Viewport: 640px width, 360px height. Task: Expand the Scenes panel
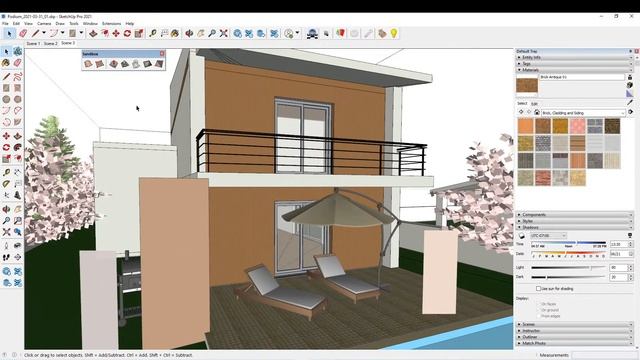pos(575,324)
